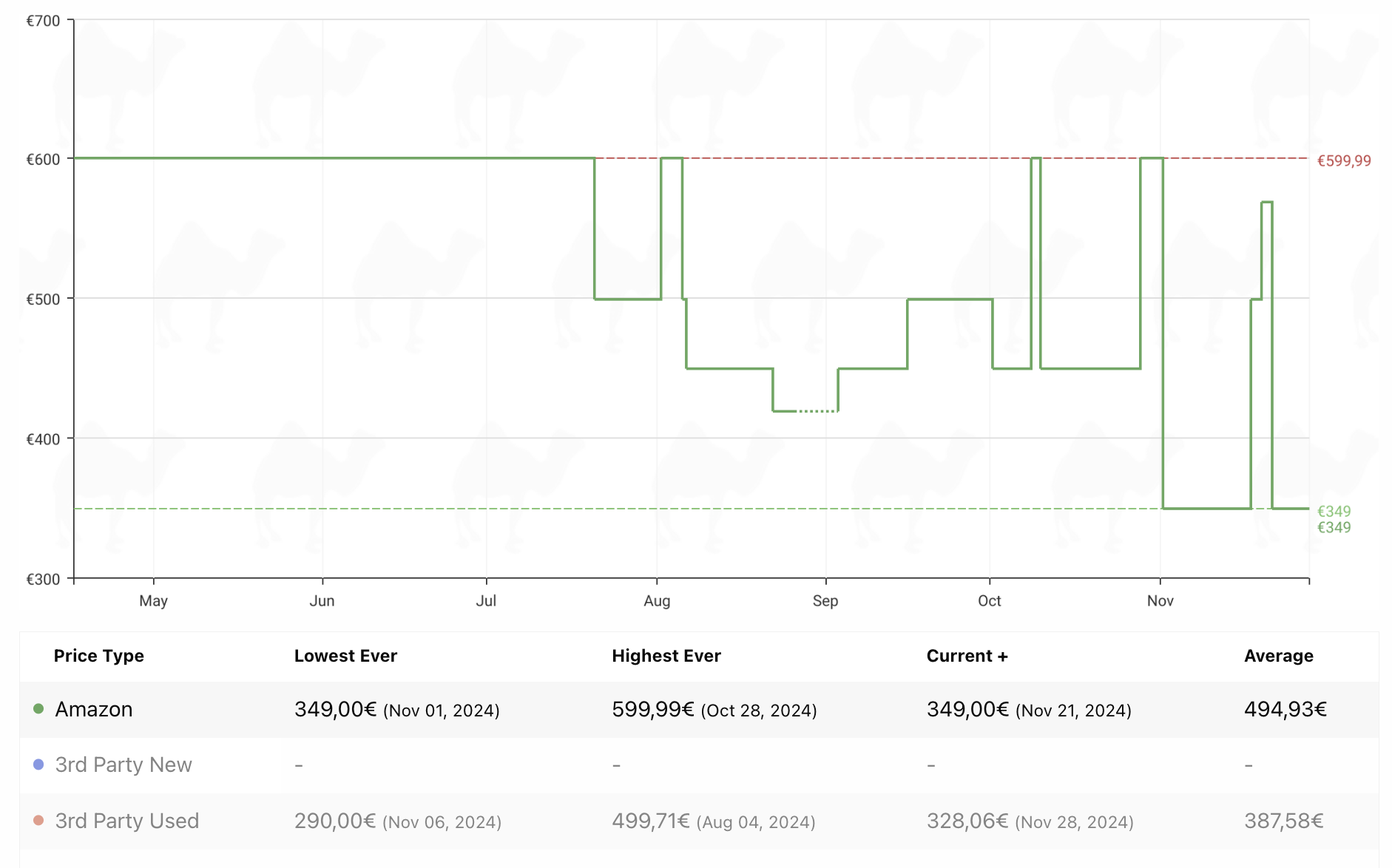Click the Lowest Ever column header
The width and height of the screenshot is (1392, 868).
click(x=345, y=656)
